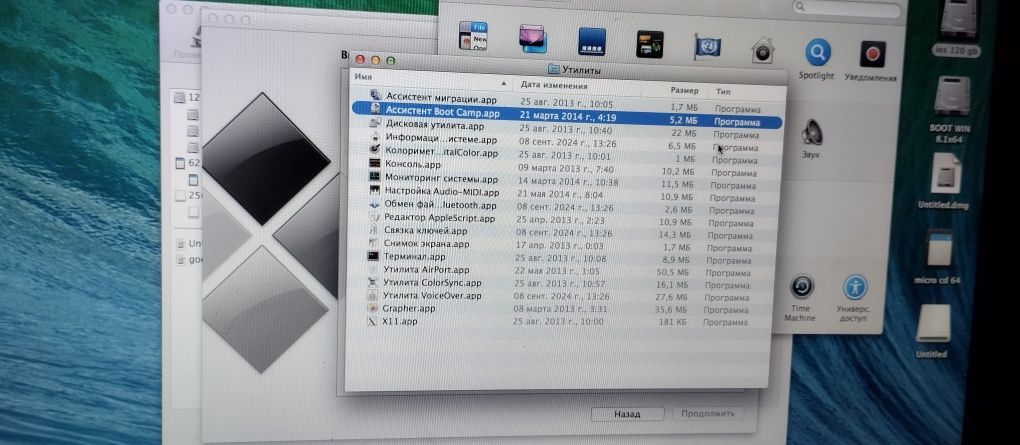
Task: Click the Информаци...истеме.app icon in the list
Action: [375, 137]
